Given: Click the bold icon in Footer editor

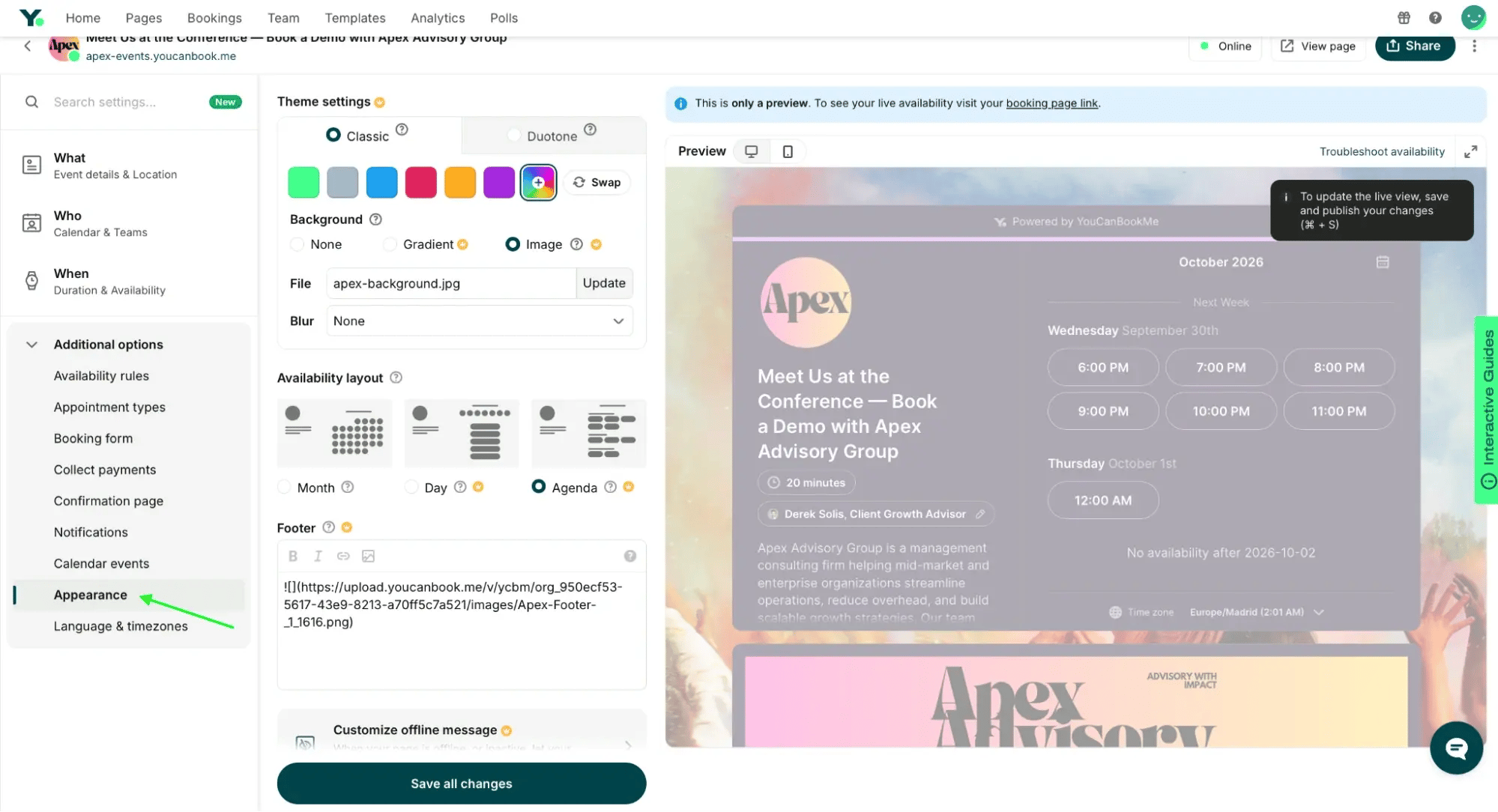Looking at the screenshot, I should pyautogui.click(x=293, y=556).
